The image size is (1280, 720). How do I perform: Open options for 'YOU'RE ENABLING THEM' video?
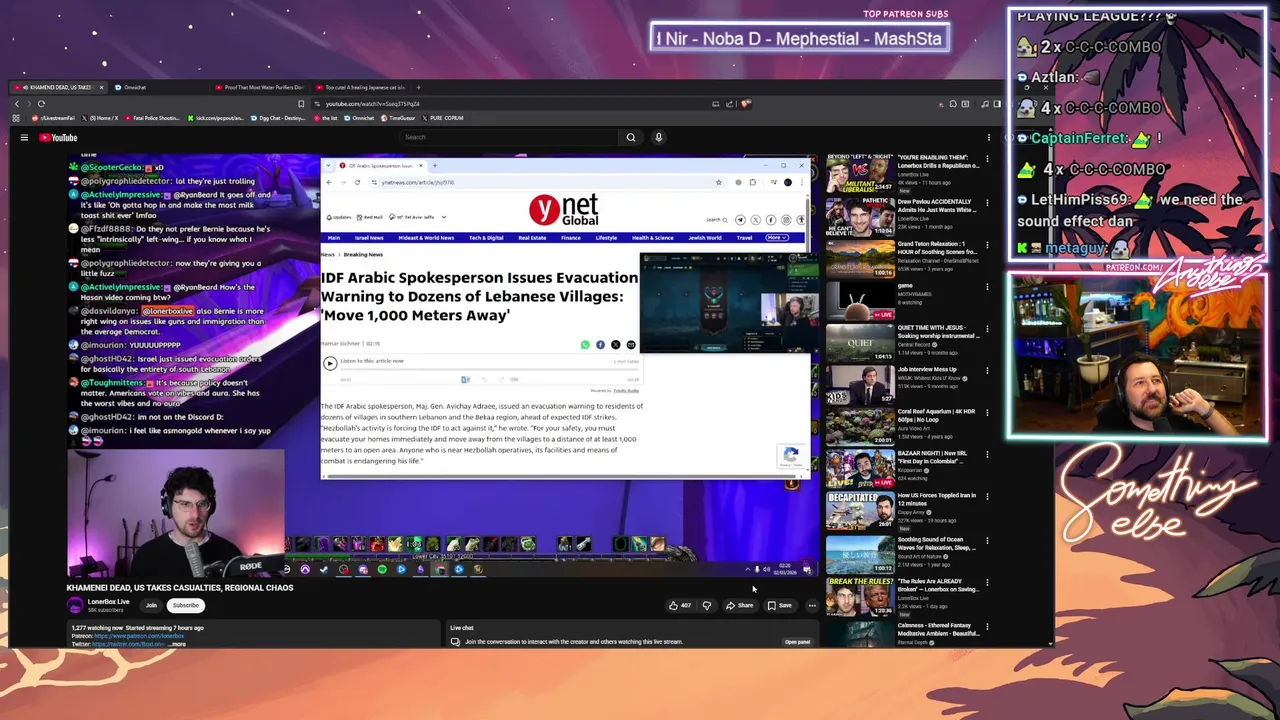[x=987, y=159]
